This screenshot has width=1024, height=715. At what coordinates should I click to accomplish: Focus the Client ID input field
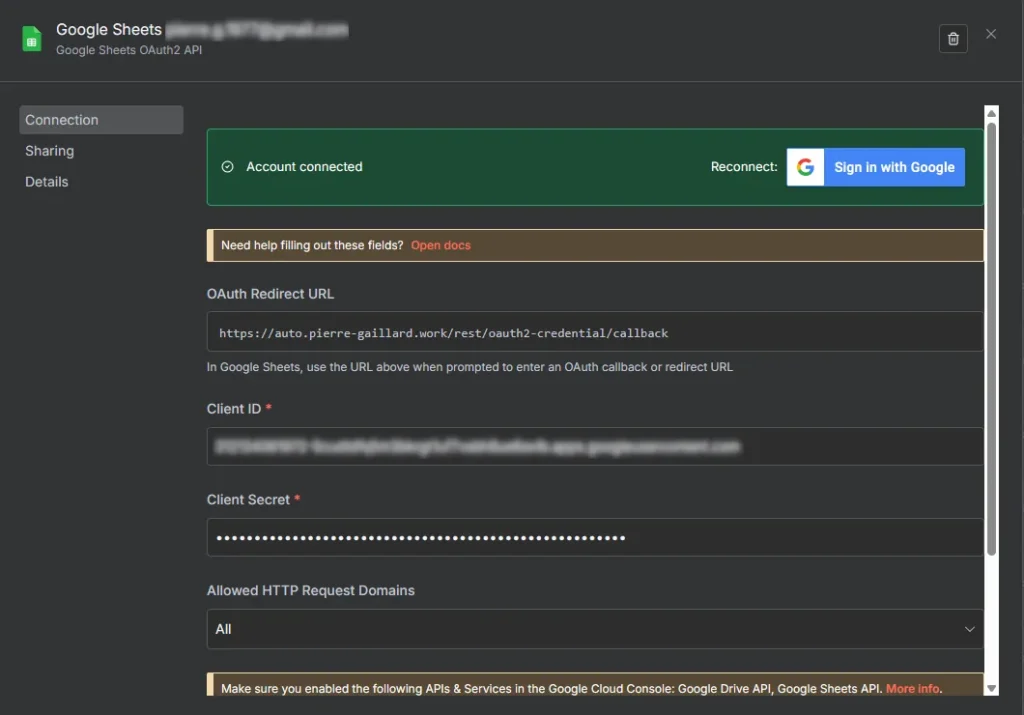[594, 447]
